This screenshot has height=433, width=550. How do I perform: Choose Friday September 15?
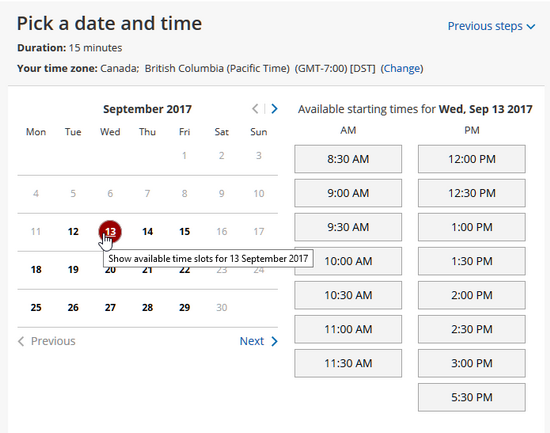(x=185, y=232)
